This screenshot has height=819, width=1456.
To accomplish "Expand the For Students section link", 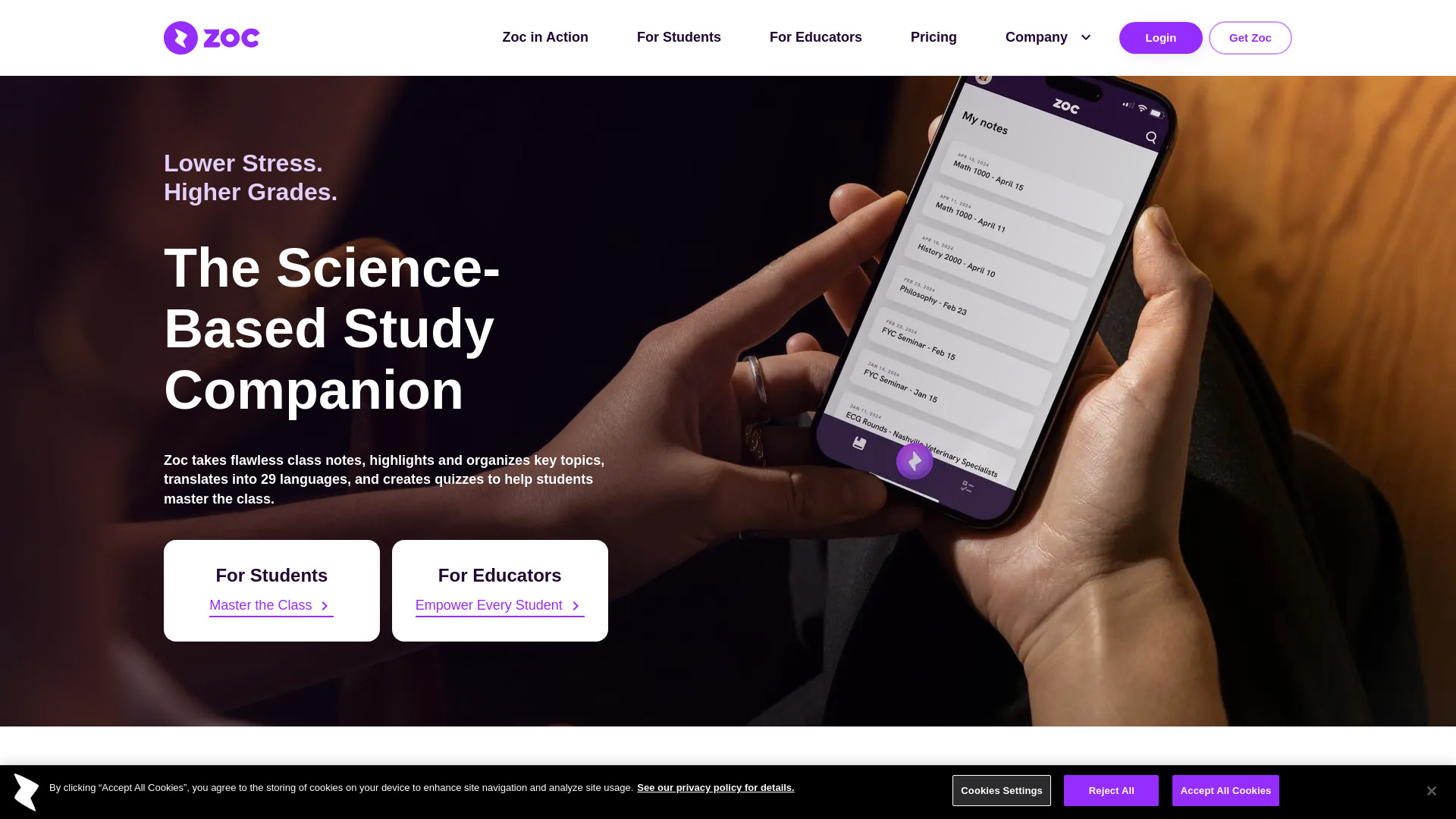I will 271,605.
